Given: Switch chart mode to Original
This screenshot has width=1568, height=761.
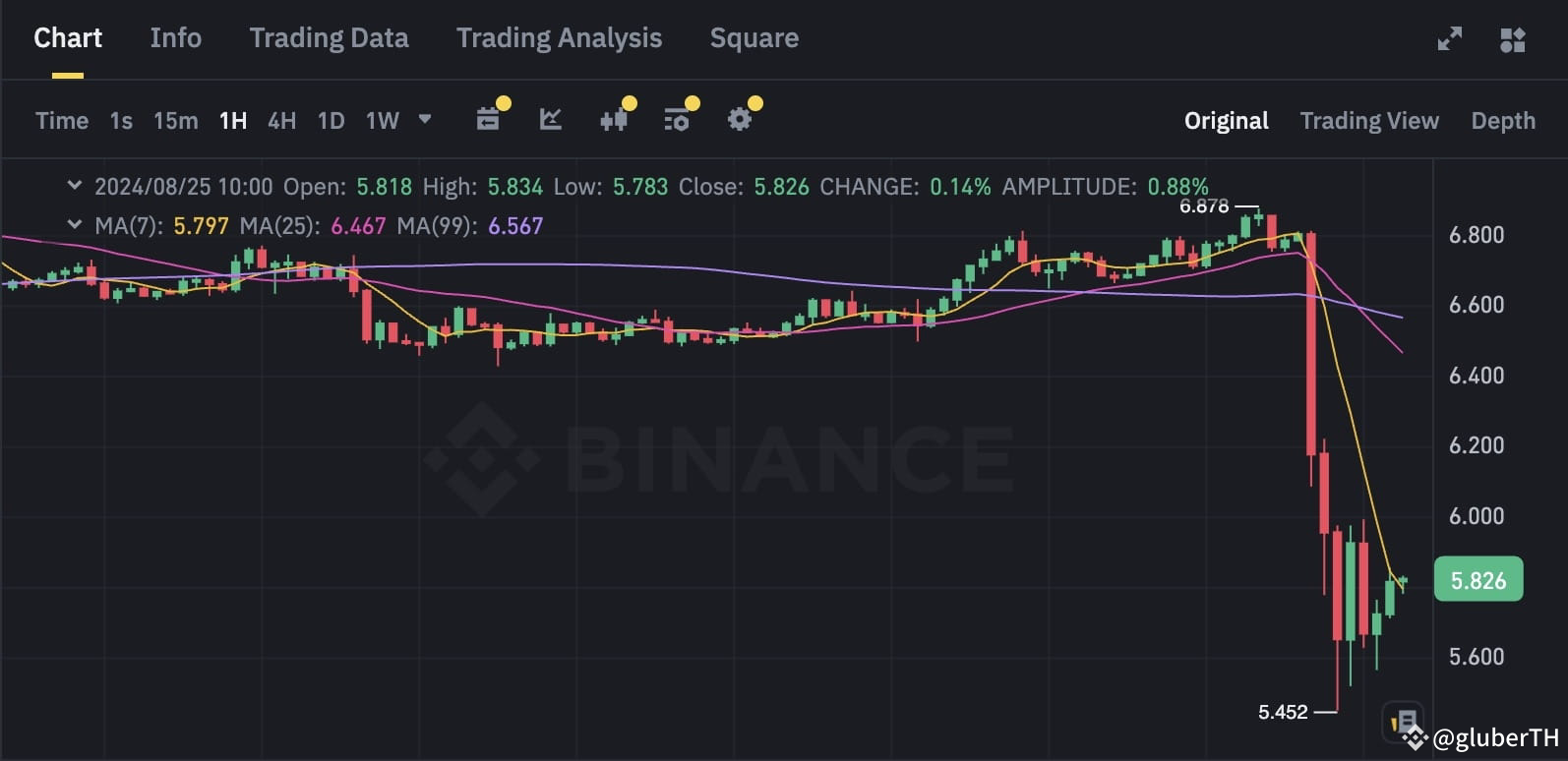Looking at the screenshot, I should tap(1226, 121).
